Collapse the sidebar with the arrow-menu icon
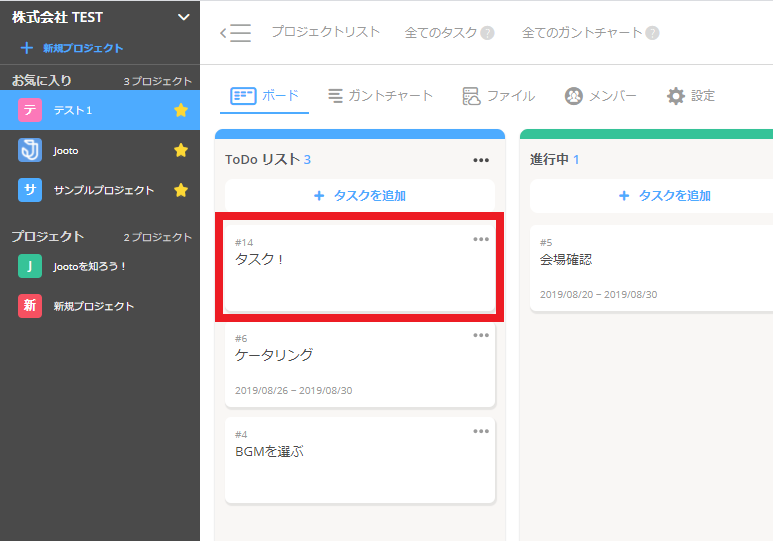Screen dimensions: 773x541 tap(236, 33)
